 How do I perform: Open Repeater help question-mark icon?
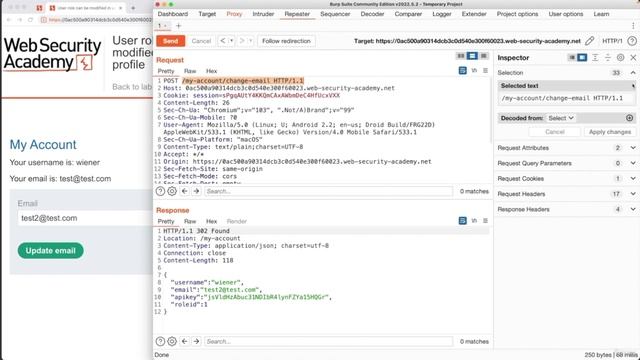(632, 41)
